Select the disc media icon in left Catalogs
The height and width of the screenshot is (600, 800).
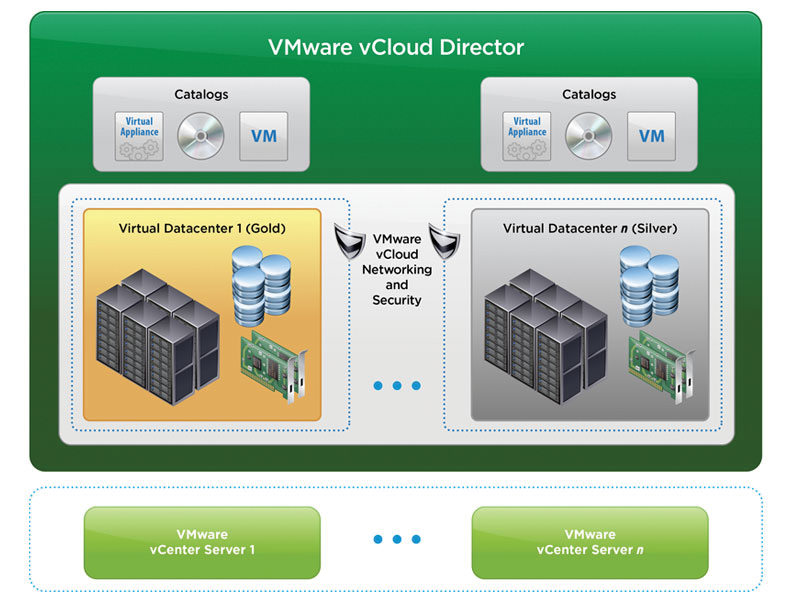[201, 136]
